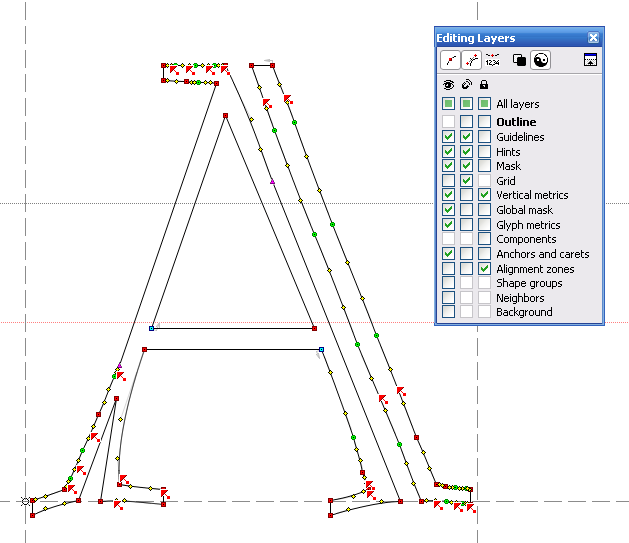Disable snapping to Grid
Viewport: 629px width, 543px height.
pos(466,180)
